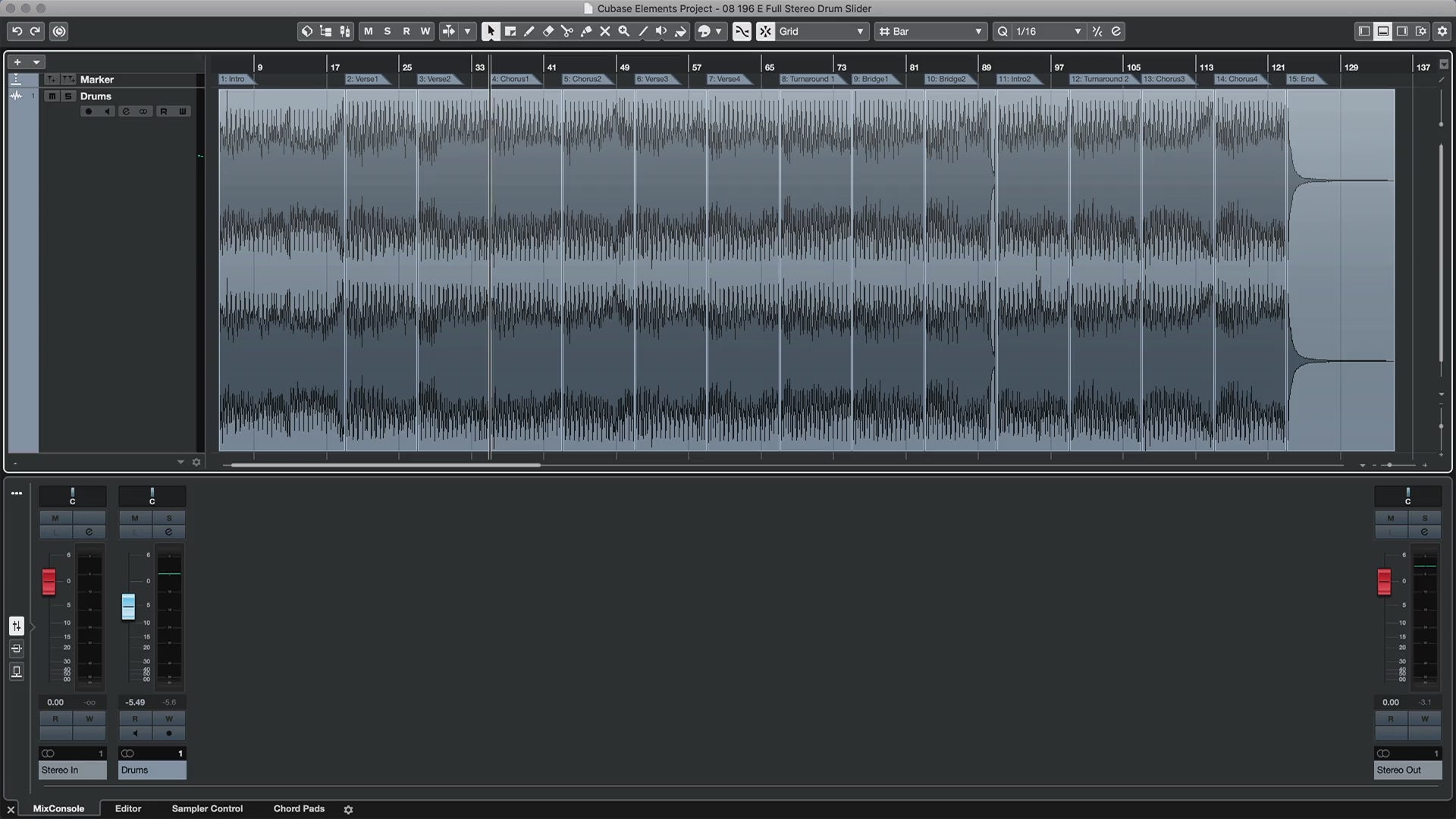Open the track list settings gear
1456x819 pixels.
tap(196, 462)
